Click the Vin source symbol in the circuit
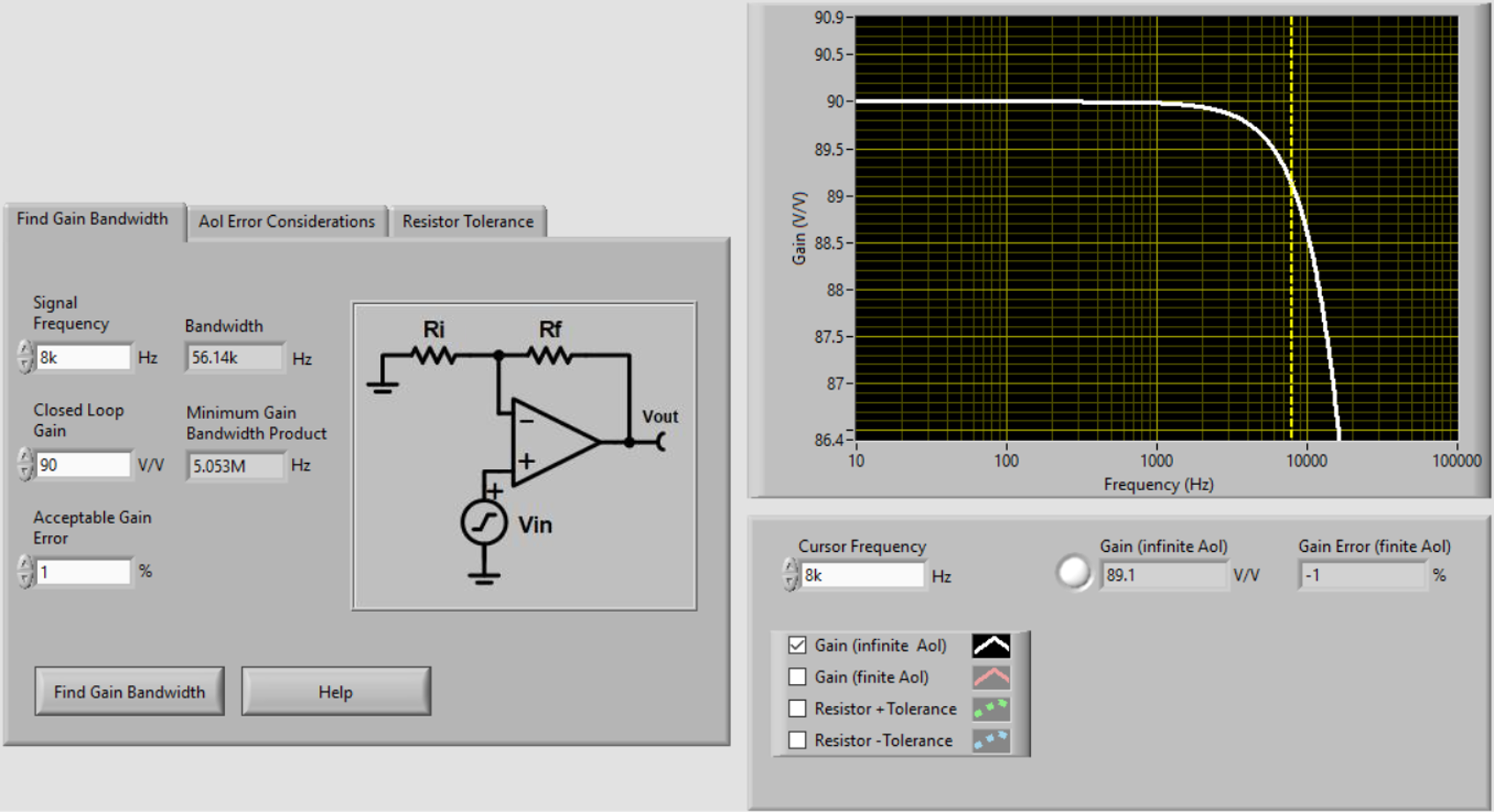 (483, 524)
